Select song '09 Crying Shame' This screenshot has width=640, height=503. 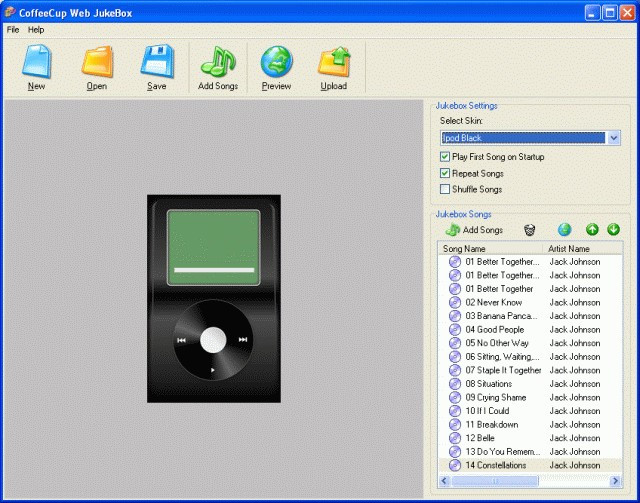tap(531, 397)
